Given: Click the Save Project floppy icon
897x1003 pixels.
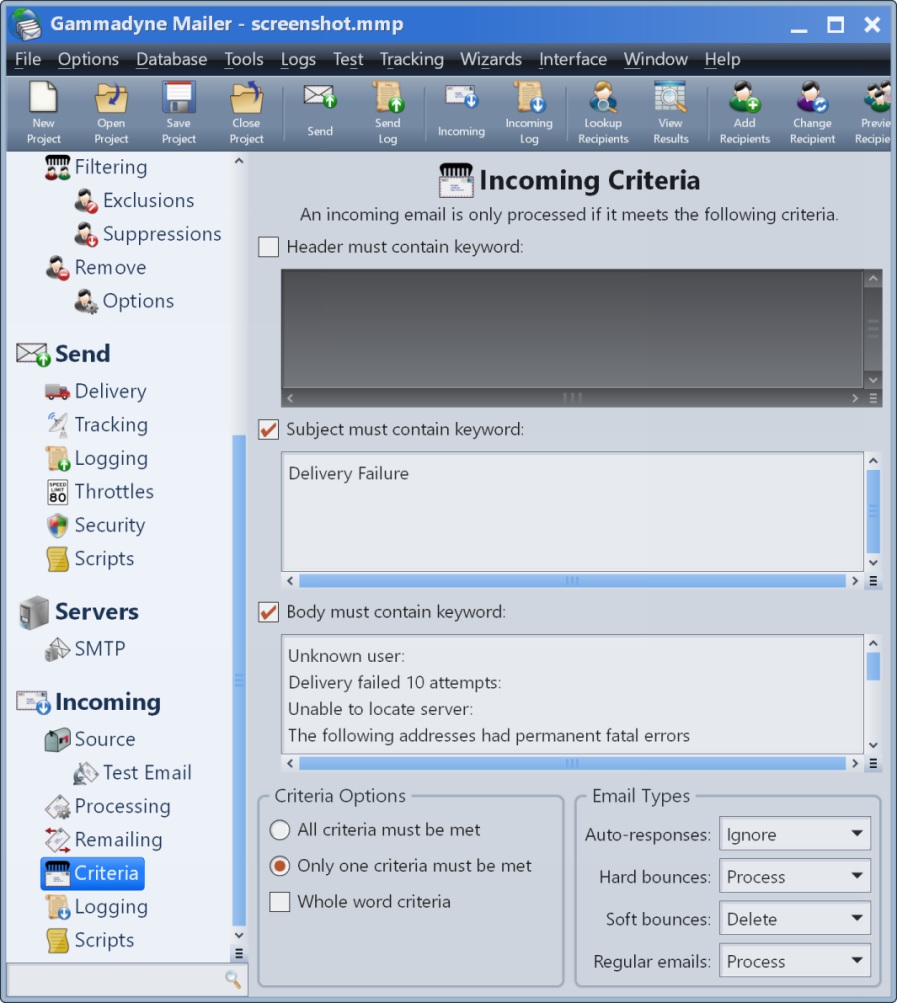Looking at the screenshot, I should point(178,112).
